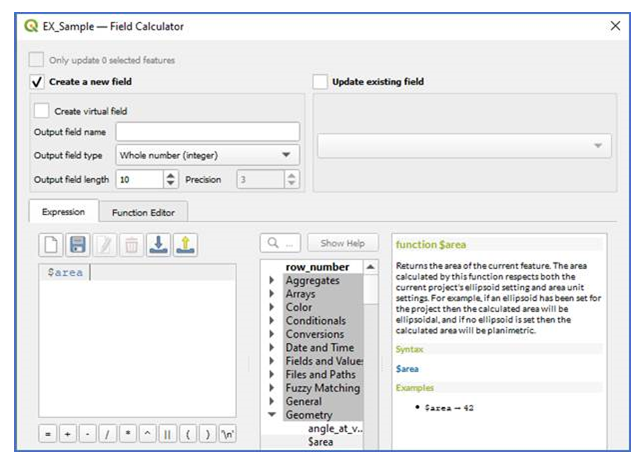
Task: Click the edit expression pencil icon
Action: [105, 245]
